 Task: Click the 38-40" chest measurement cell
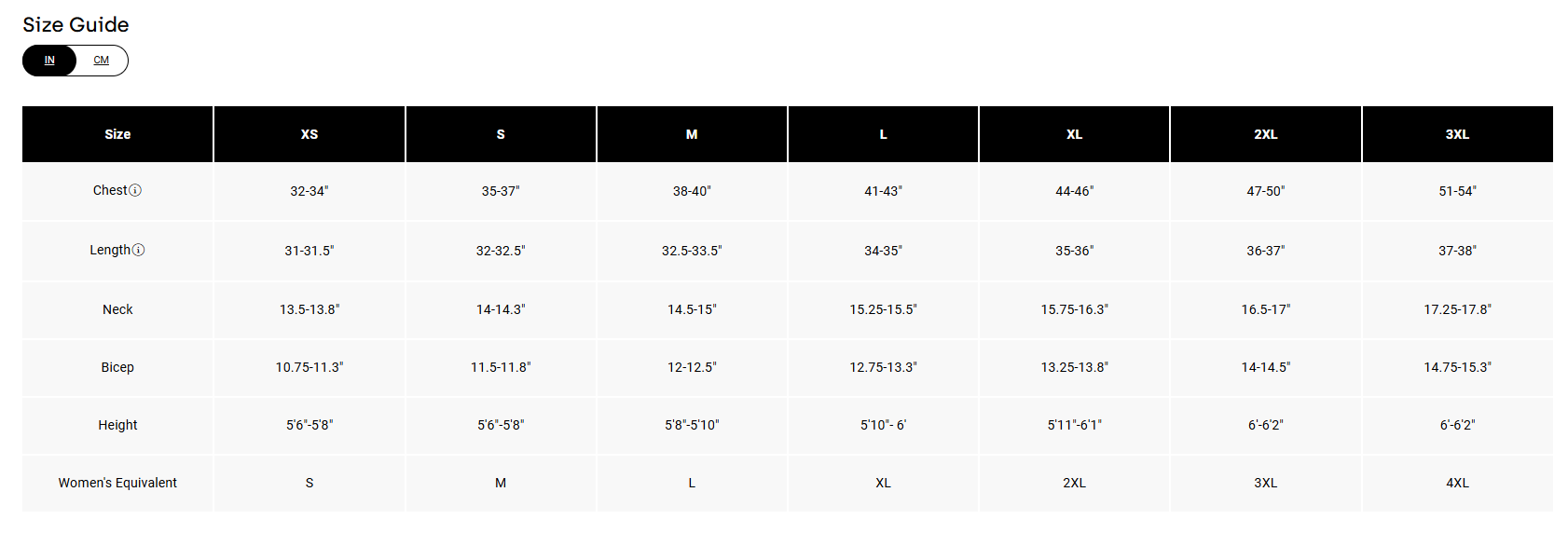pos(692,191)
